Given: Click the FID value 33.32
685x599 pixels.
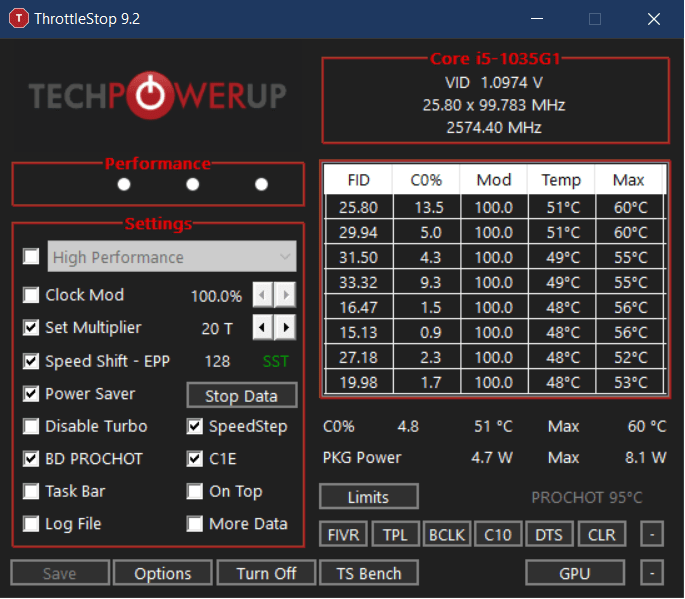Looking at the screenshot, I should coord(358,282).
